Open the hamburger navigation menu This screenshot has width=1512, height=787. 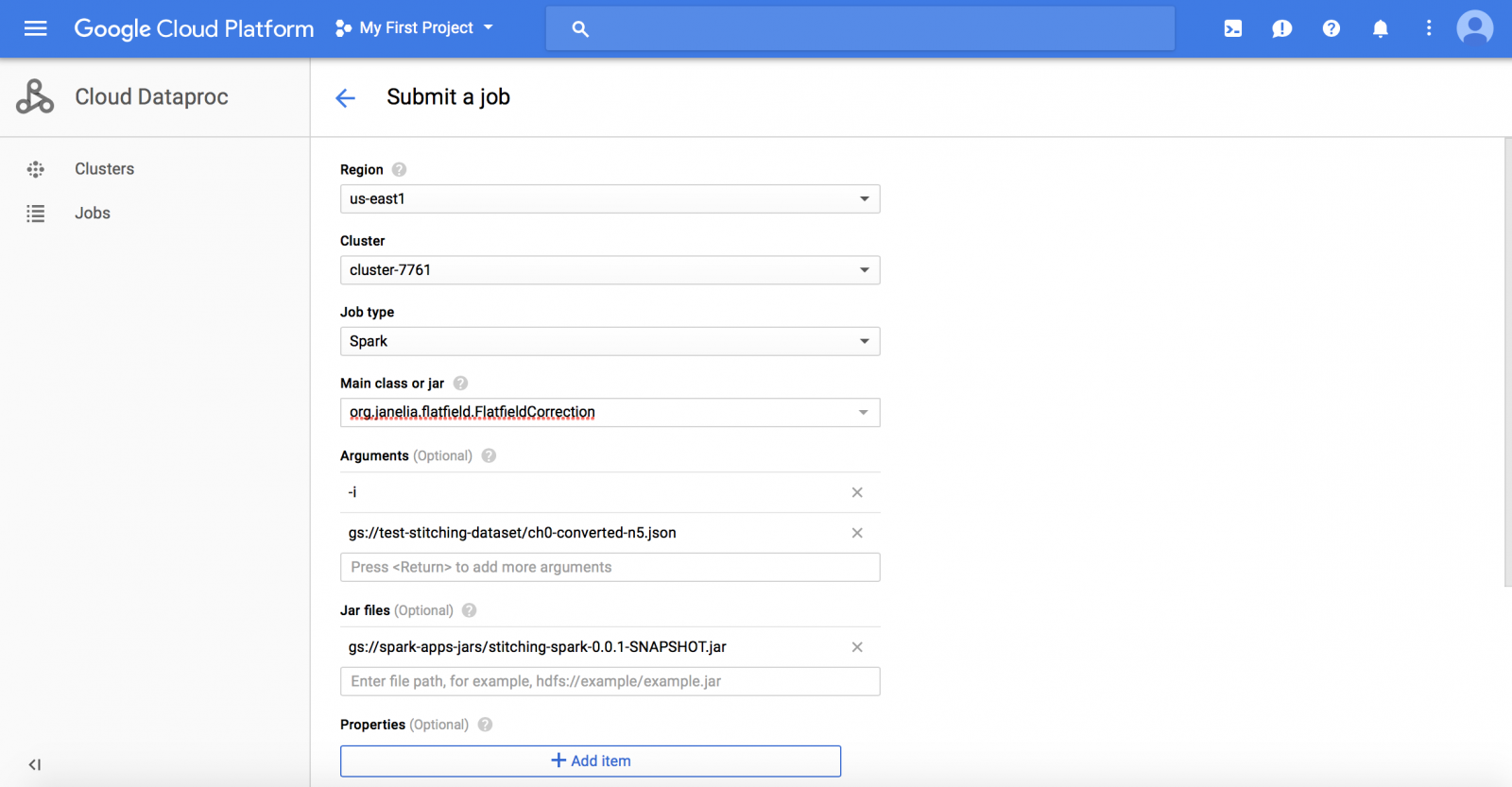coord(36,28)
